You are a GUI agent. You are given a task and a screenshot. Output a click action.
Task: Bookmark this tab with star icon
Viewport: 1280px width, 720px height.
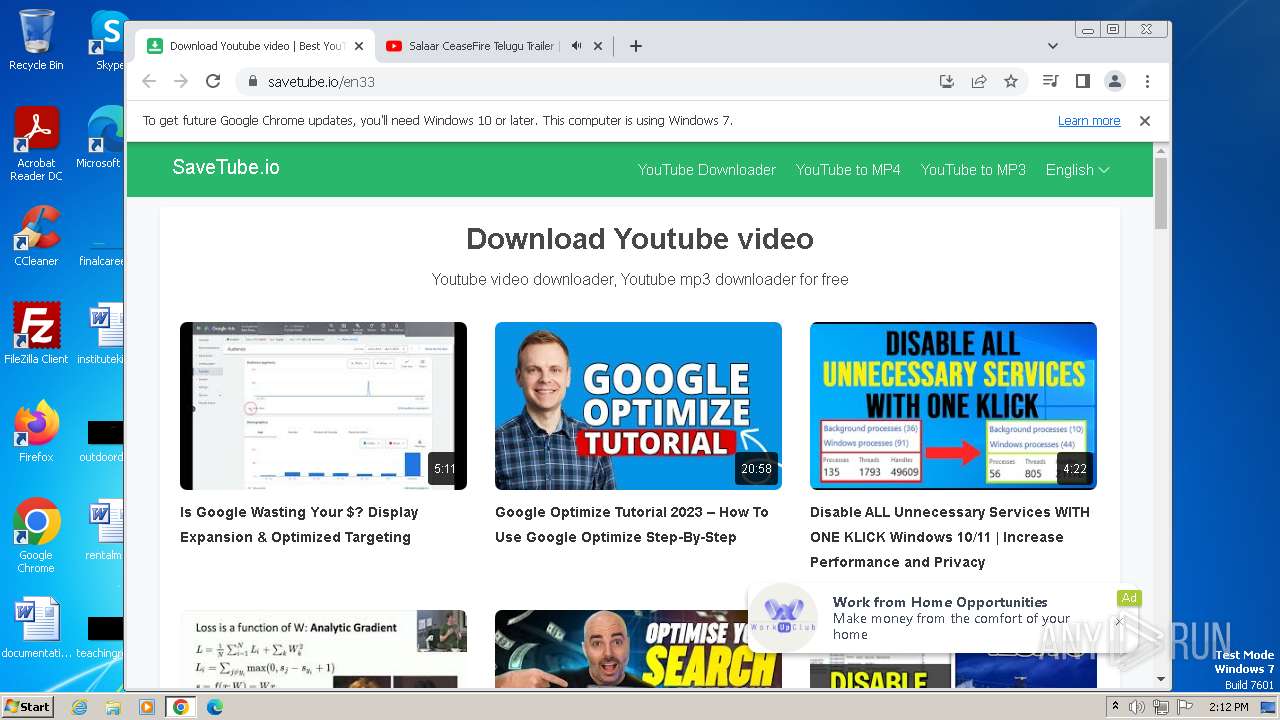1011,82
